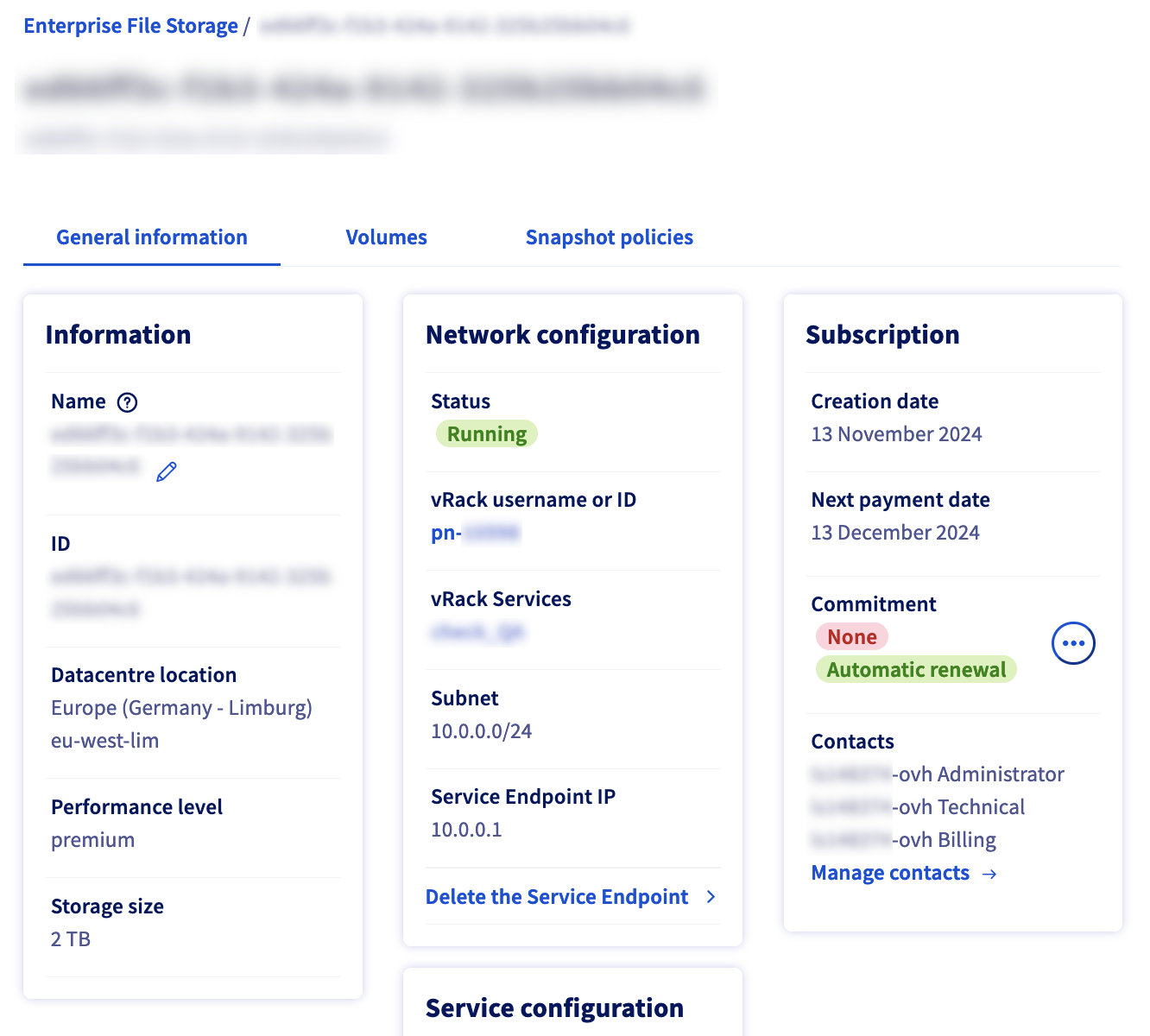Edit the service name with the pencil icon
This screenshot has height=1036, width=1150.
[166, 471]
